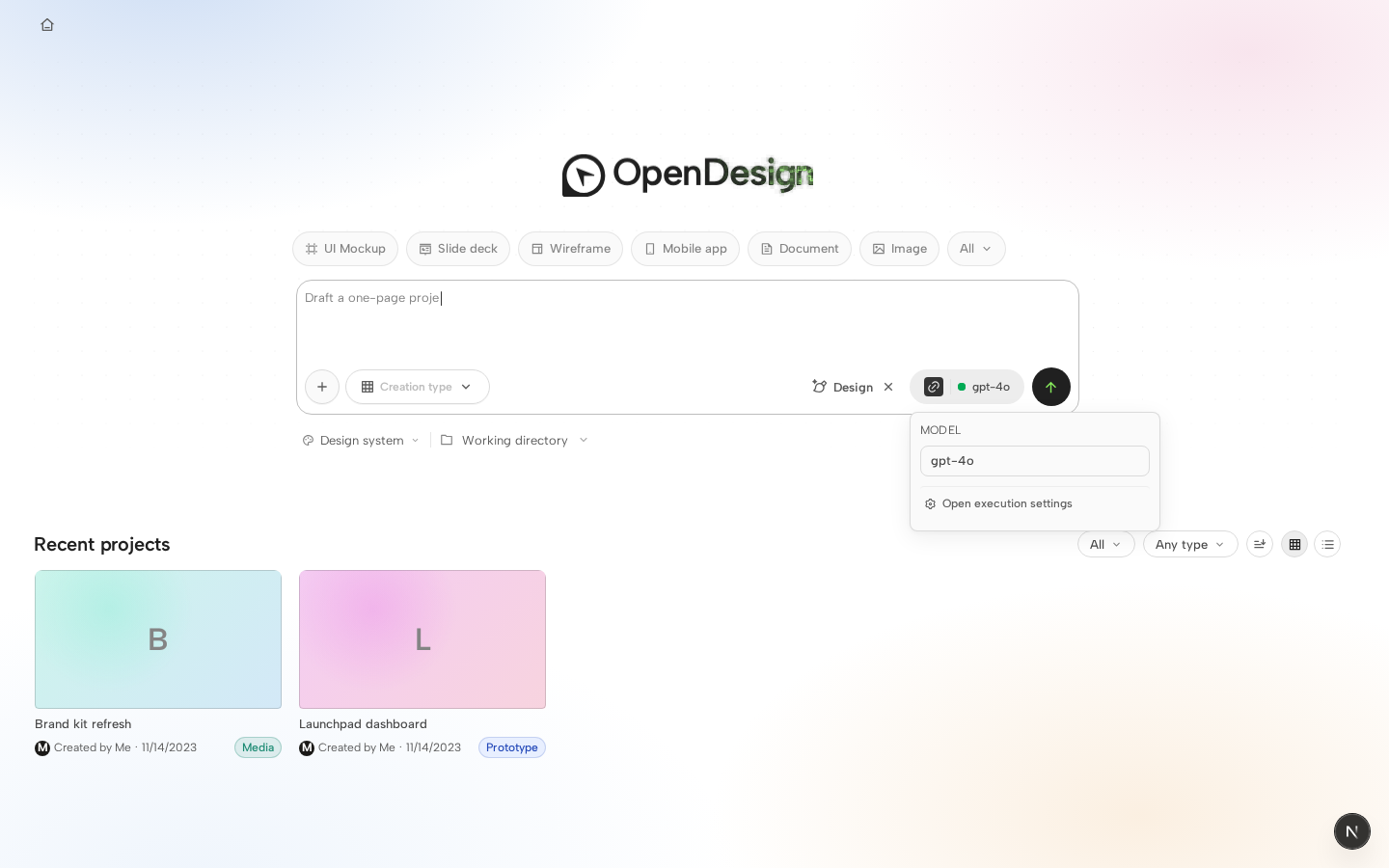Go to home via house icon
This screenshot has width=1389, height=868.
coord(47,25)
